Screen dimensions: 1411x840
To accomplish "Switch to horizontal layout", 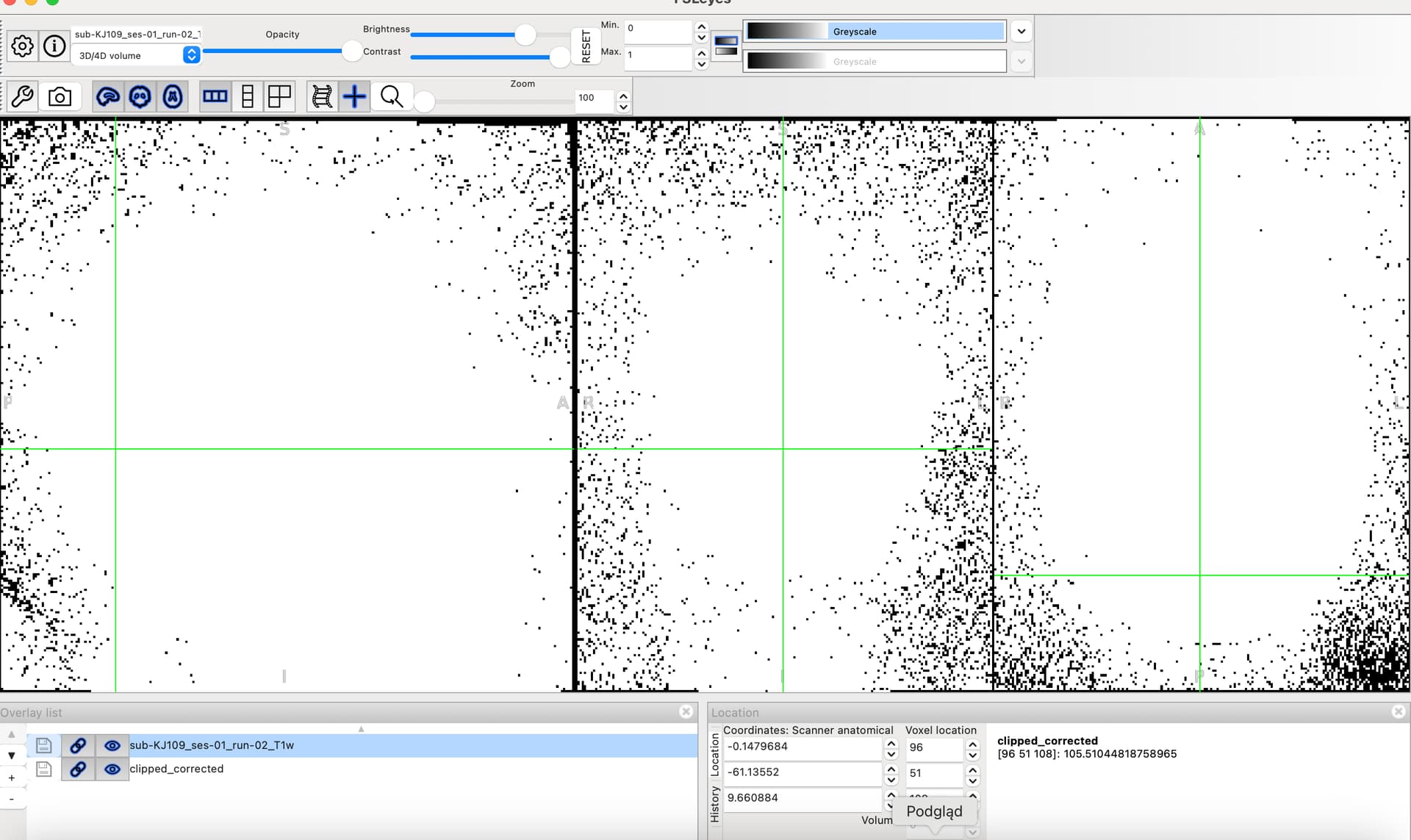I will [215, 97].
